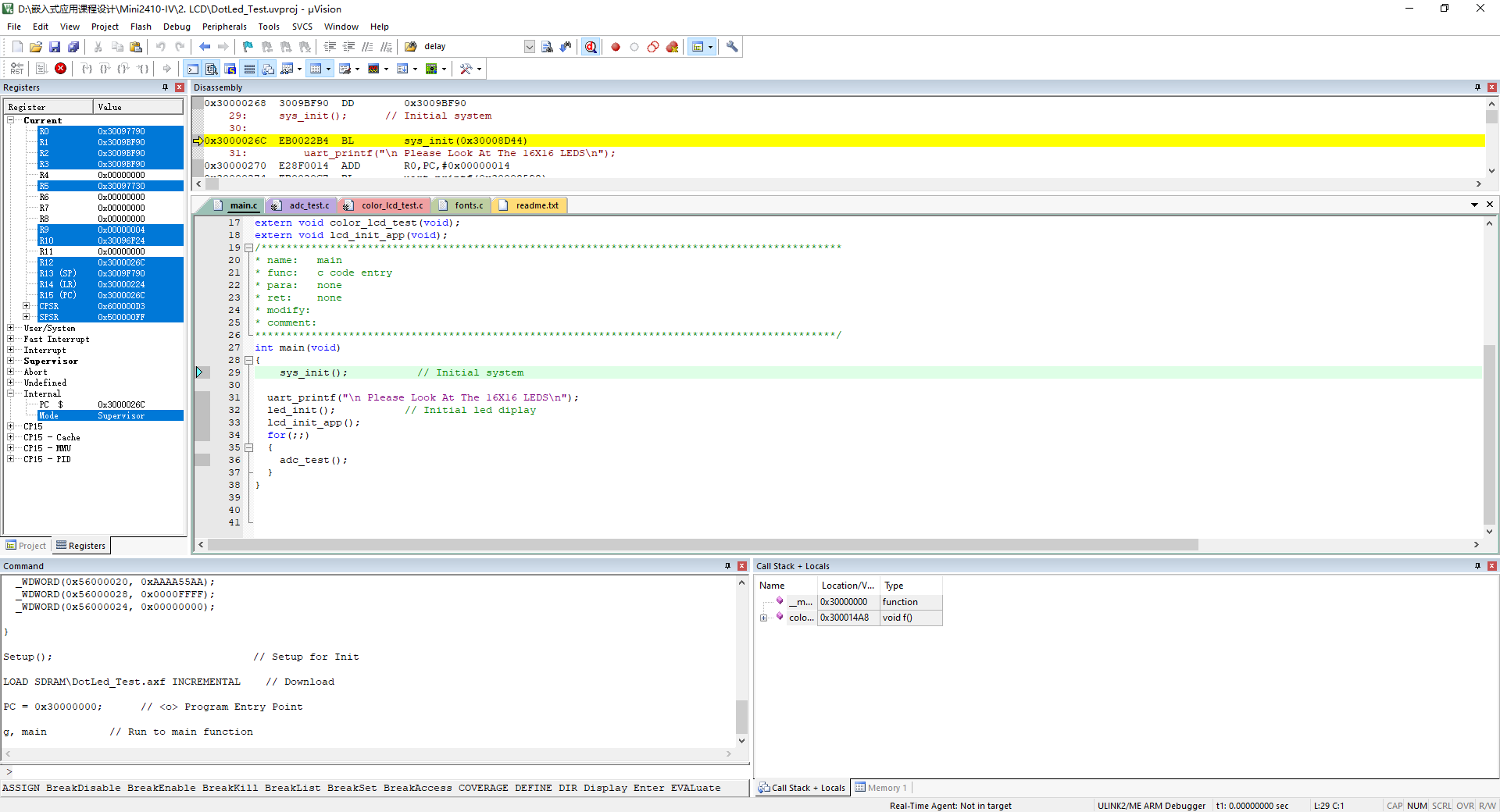Insert a breakpoint with the red dot icon
The image size is (1500, 812).
(616, 47)
